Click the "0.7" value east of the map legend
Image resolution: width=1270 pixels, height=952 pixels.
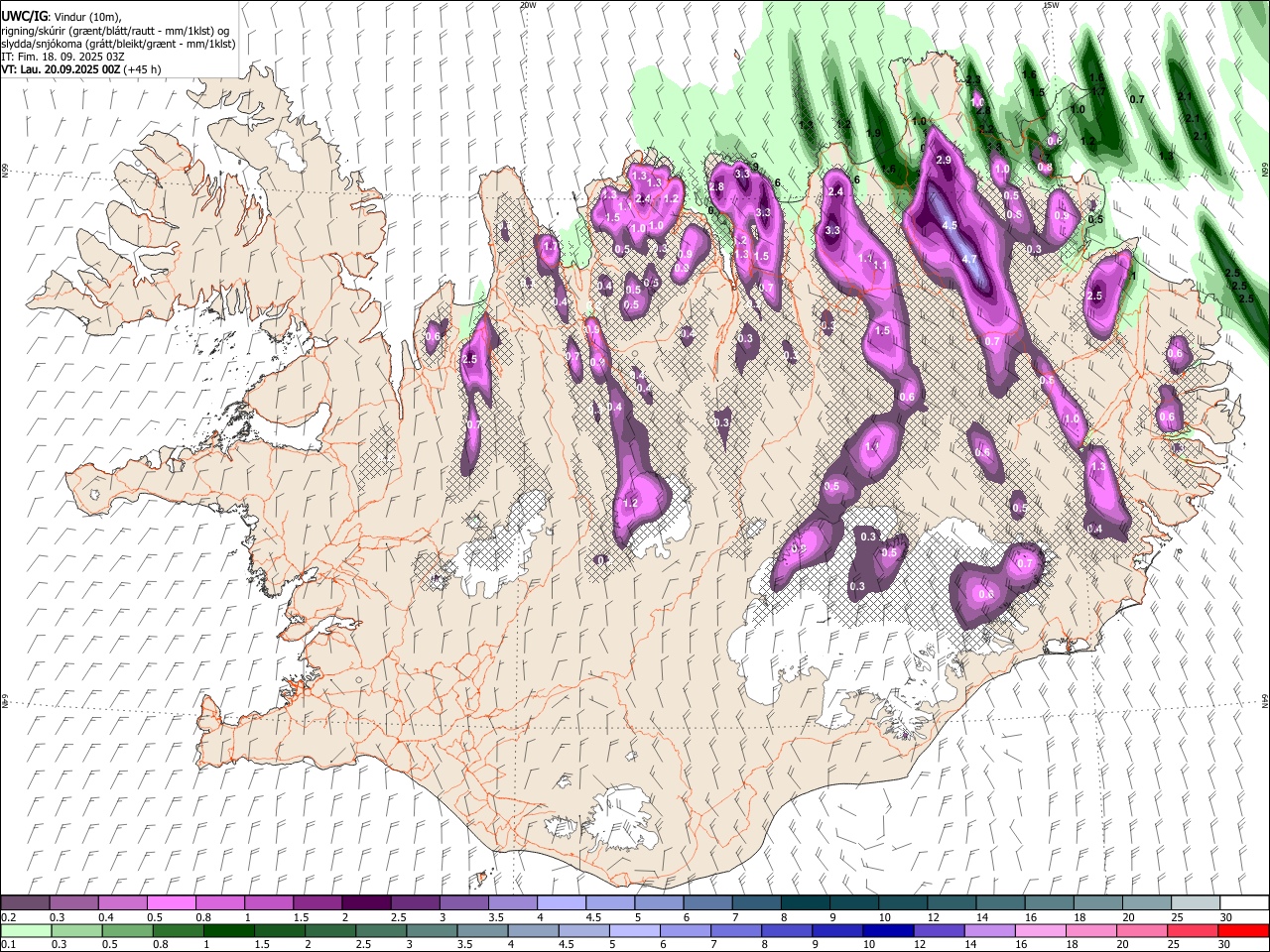1137,99
